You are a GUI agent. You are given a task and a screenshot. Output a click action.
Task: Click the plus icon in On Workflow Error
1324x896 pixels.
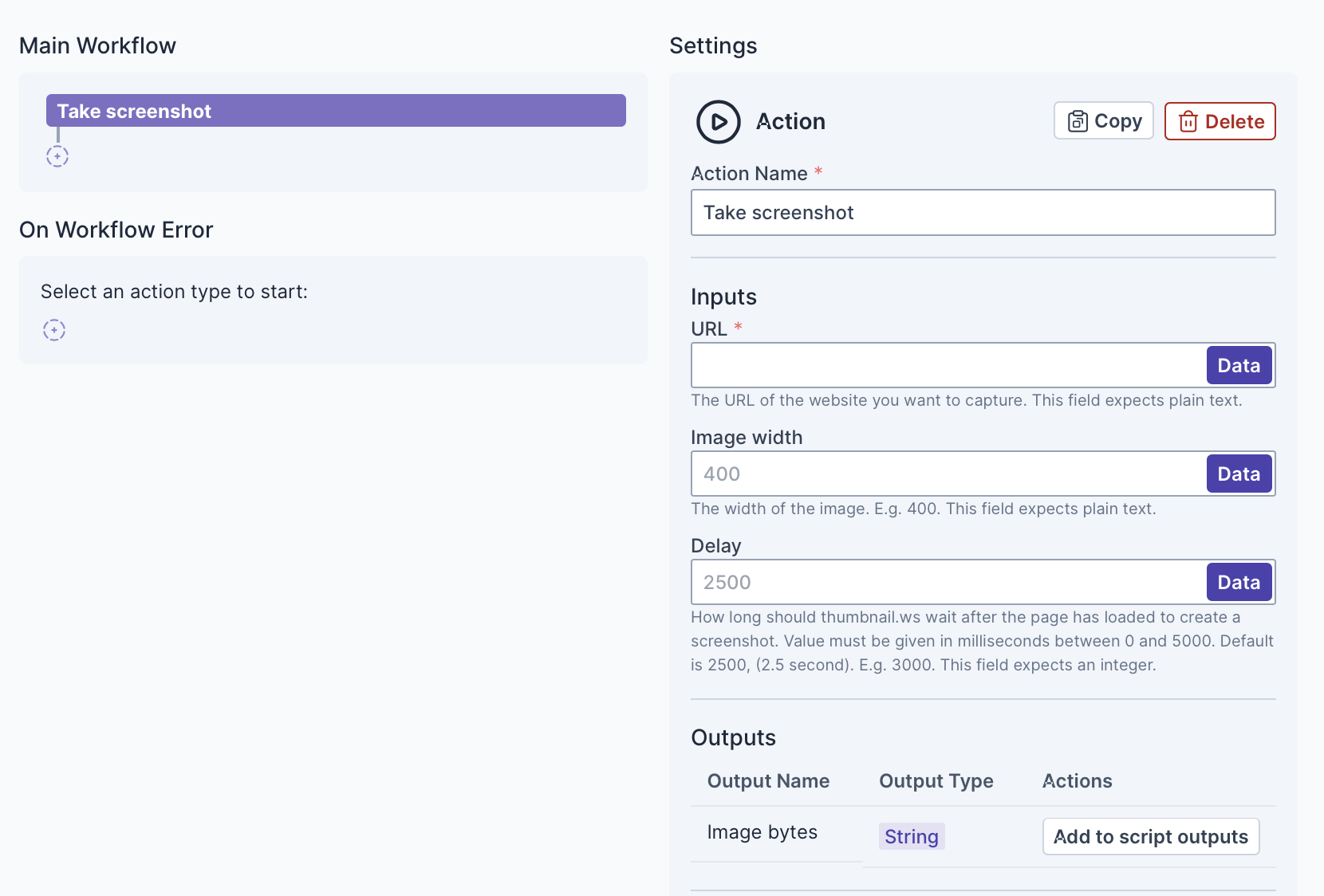[54, 330]
